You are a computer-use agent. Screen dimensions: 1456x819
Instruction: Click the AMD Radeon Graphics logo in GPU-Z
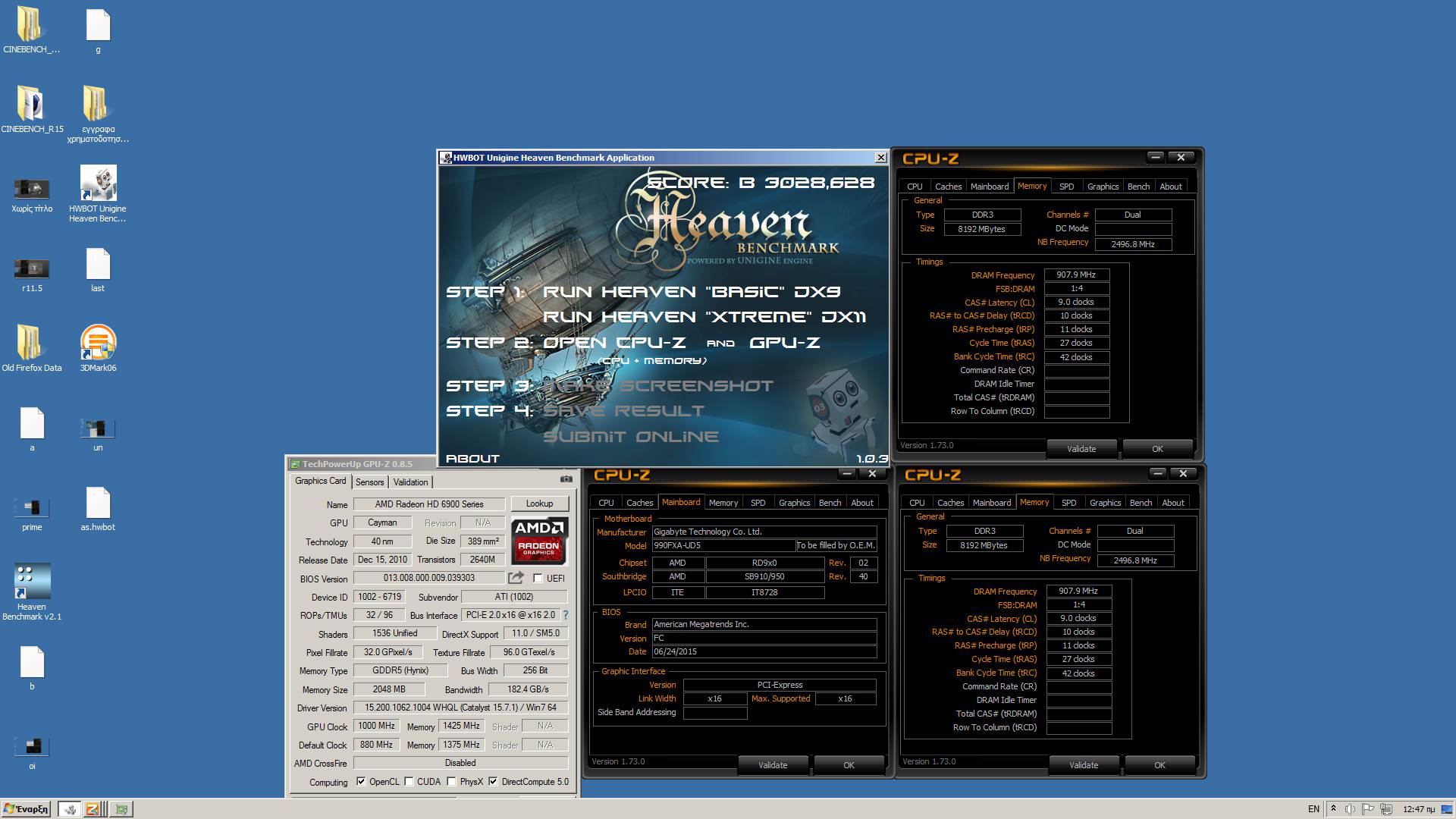click(539, 540)
